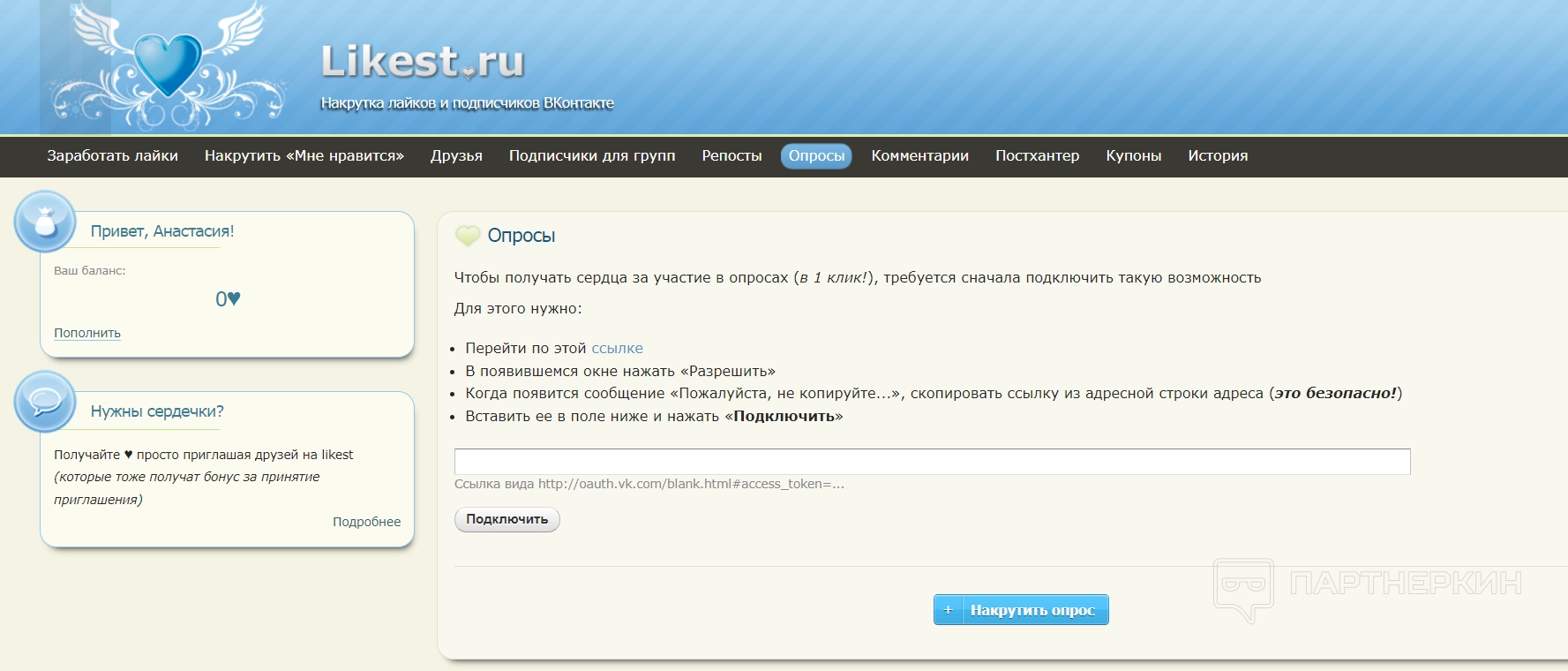Click the 'Опросы' page heading text
Screen dimensions: 1568x671
coord(521,236)
